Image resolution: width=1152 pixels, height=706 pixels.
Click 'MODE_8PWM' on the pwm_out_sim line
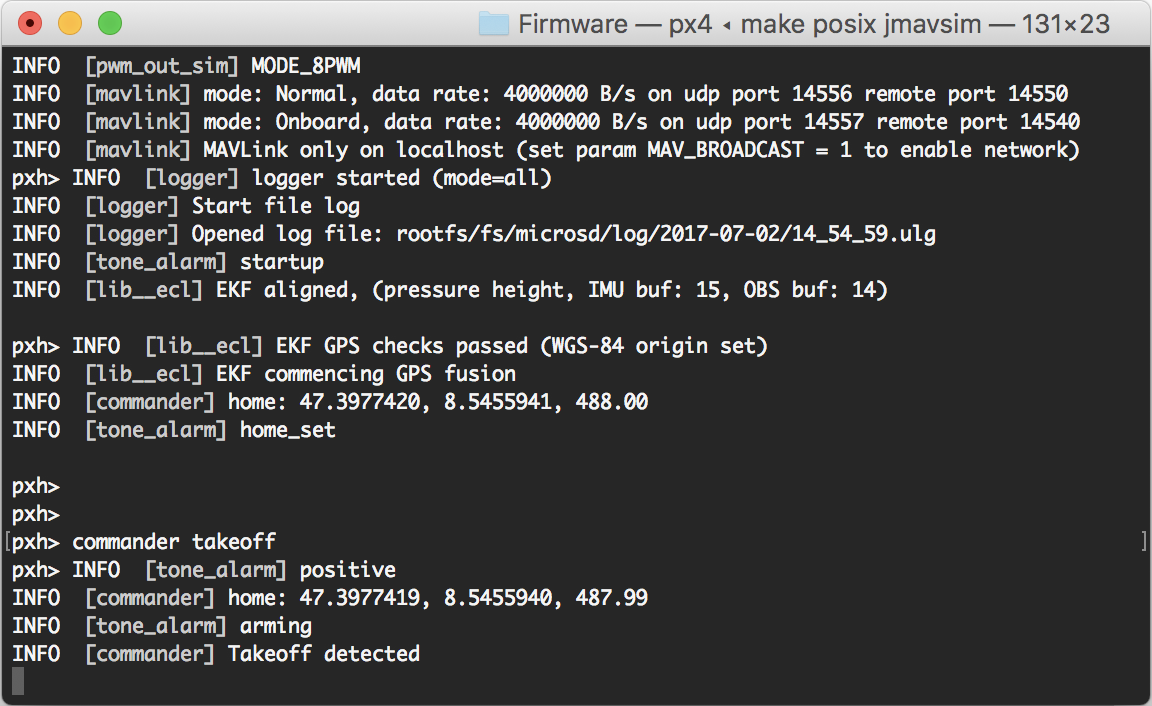306,66
